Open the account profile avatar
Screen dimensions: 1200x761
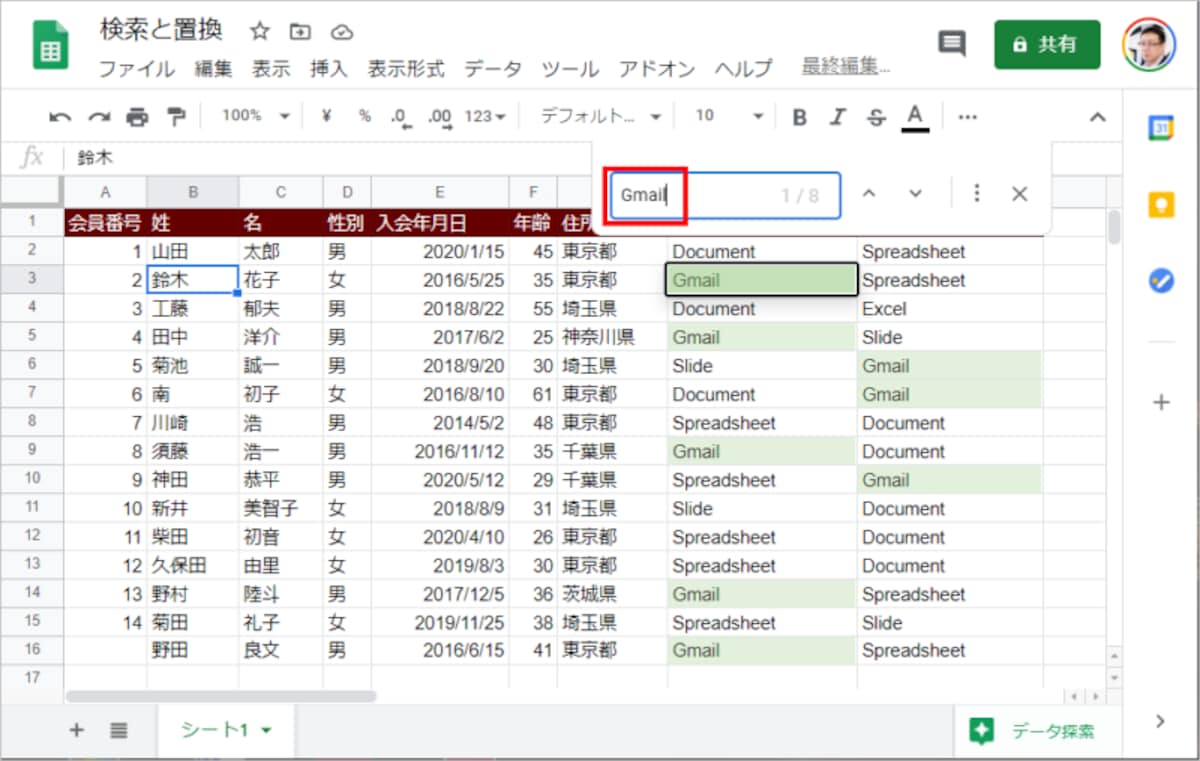pos(1149,44)
